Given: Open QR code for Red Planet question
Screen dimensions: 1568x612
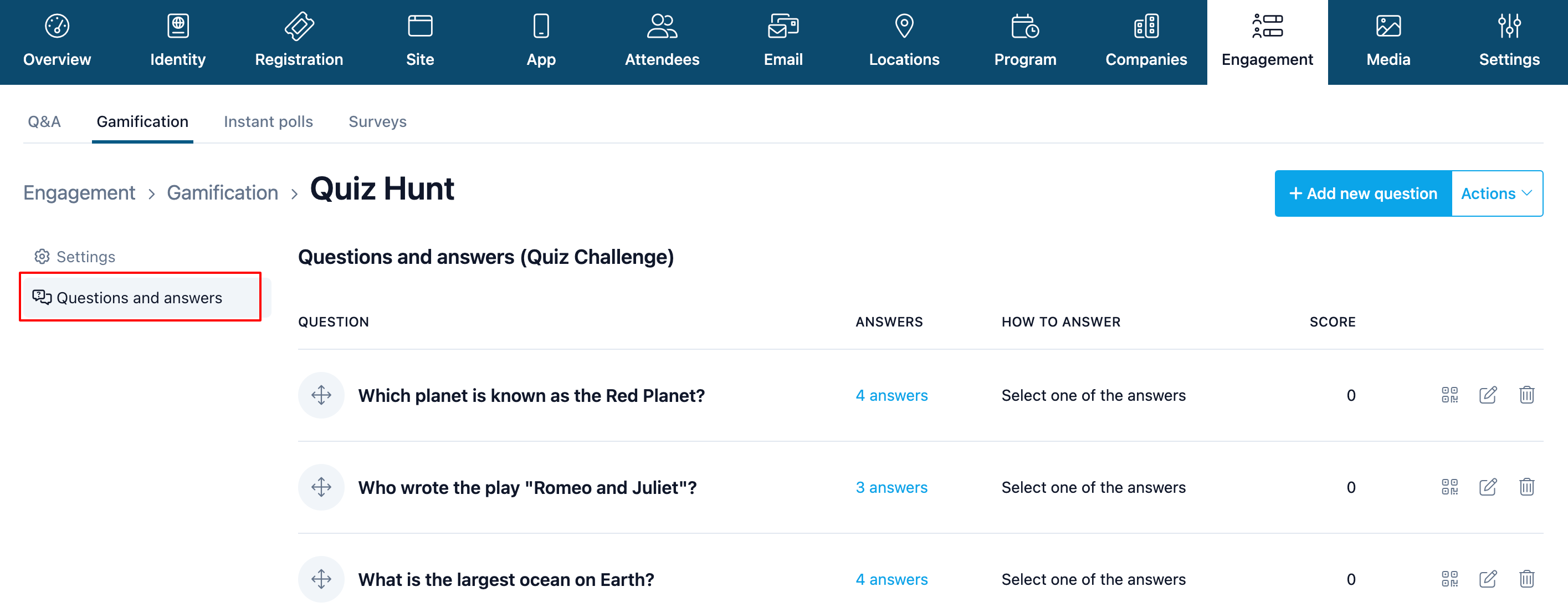Looking at the screenshot, I should click(1449, 395).
